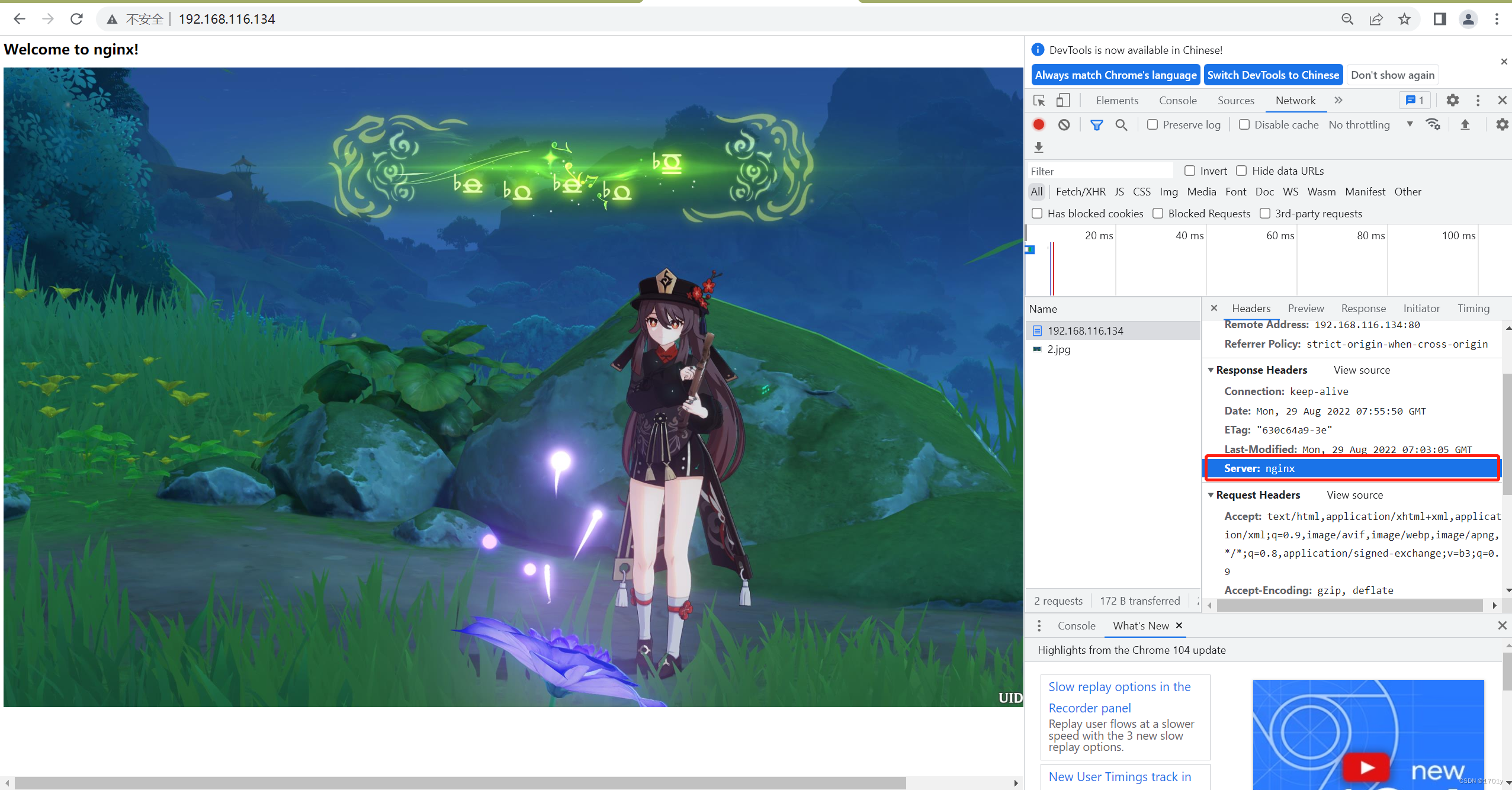1512x790 pixels.
Task: Filter requests by Fetch/XHR
Action: [1080, 191]
